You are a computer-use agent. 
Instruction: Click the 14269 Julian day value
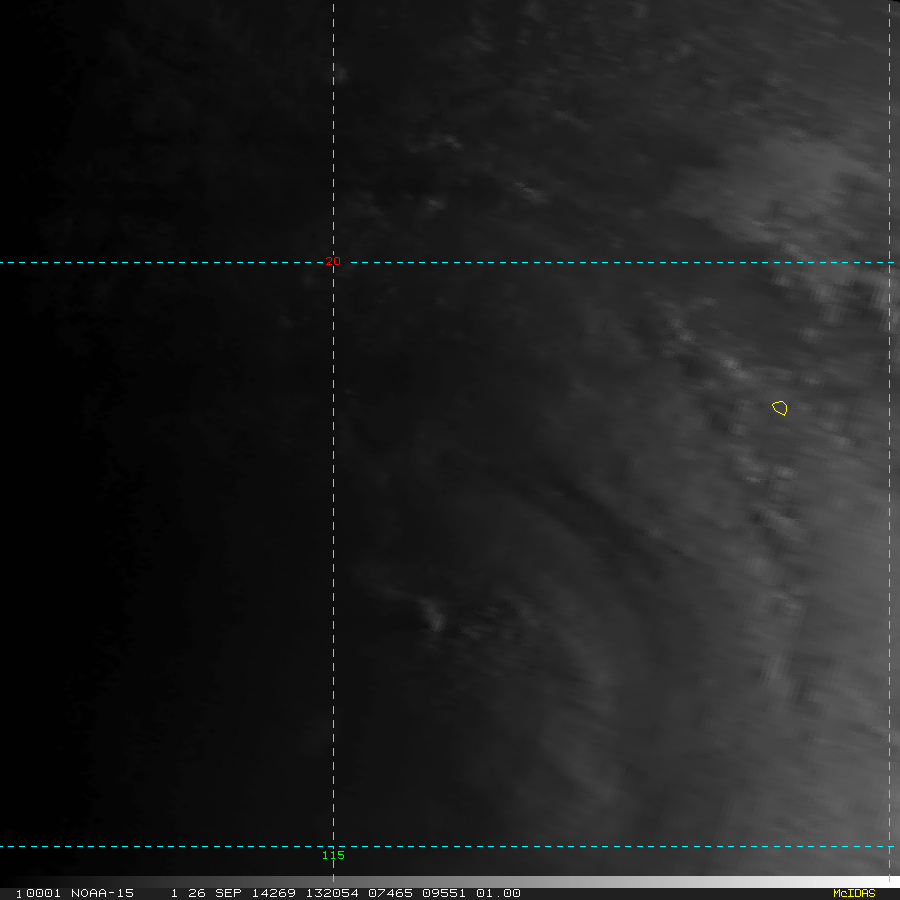tap(273, 893)
